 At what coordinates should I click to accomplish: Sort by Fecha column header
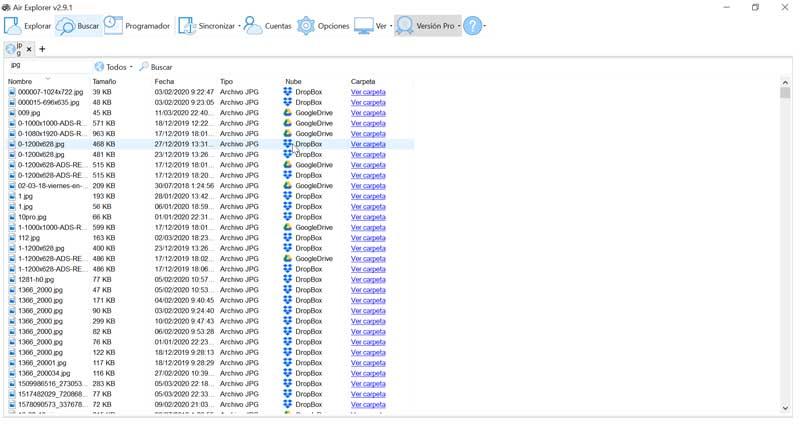[164, 82]
